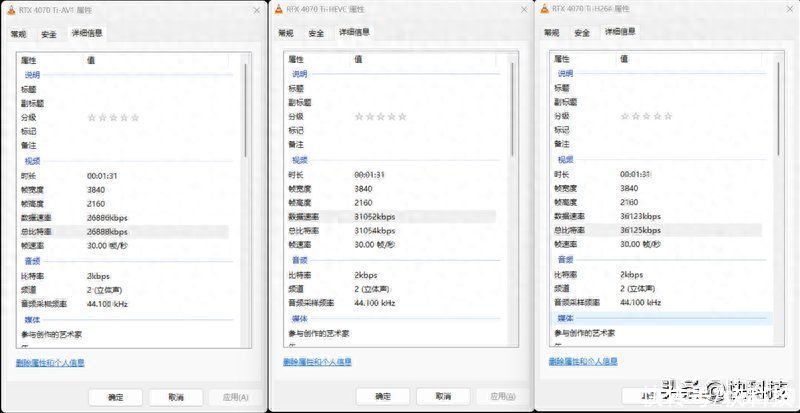Open the 安全 tab in the AV1 window
The width and height of the screenshot is (800, 413).
[x=49, y=34]
